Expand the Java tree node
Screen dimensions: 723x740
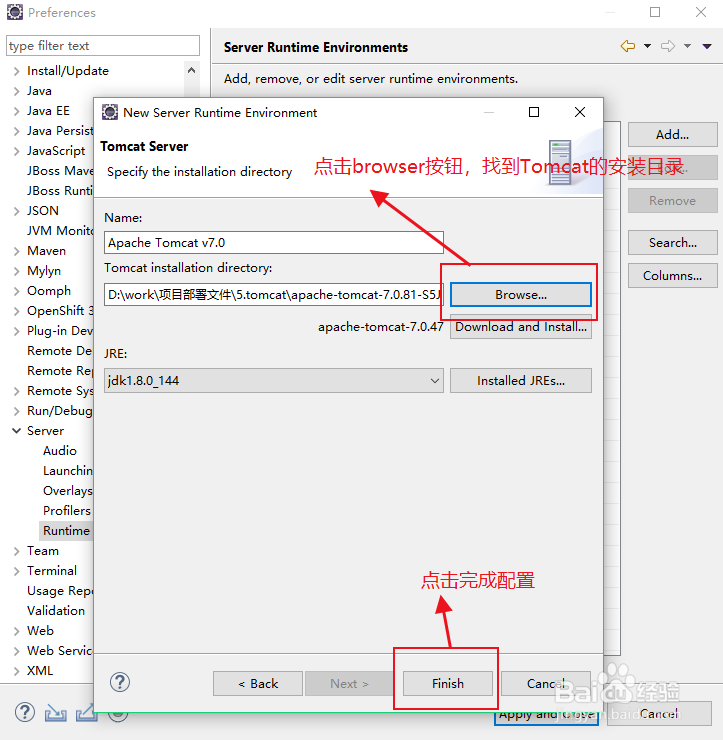[17, 91]
